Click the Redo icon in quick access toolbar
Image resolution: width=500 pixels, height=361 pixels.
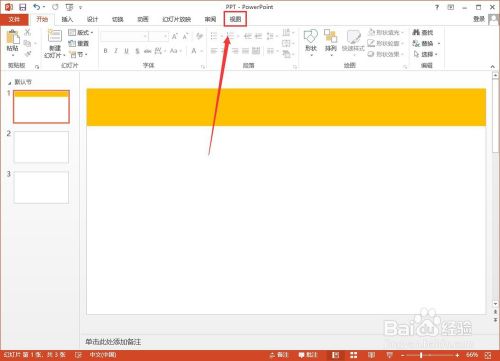pos(55,7)
